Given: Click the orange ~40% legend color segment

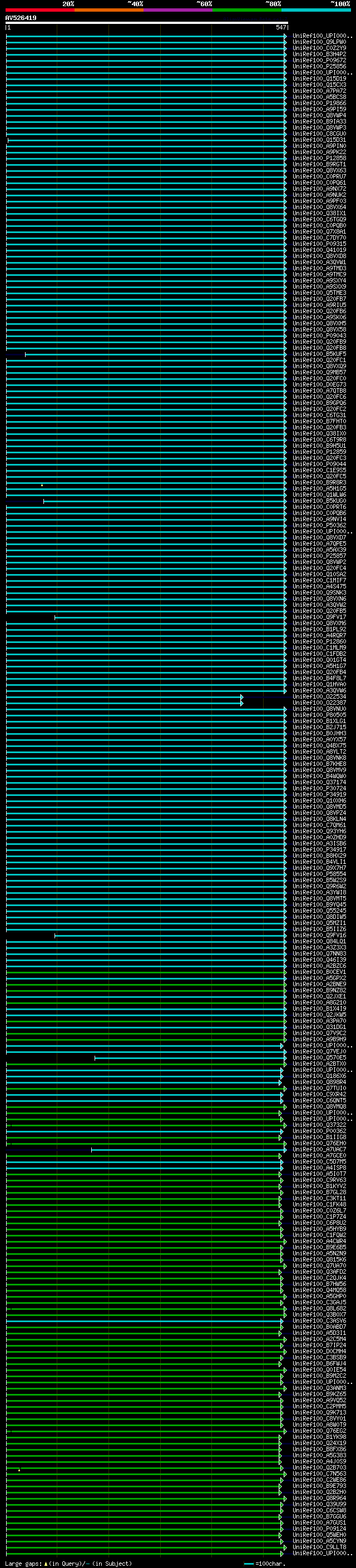Looking at the screenshot, I should click(109, 10).
